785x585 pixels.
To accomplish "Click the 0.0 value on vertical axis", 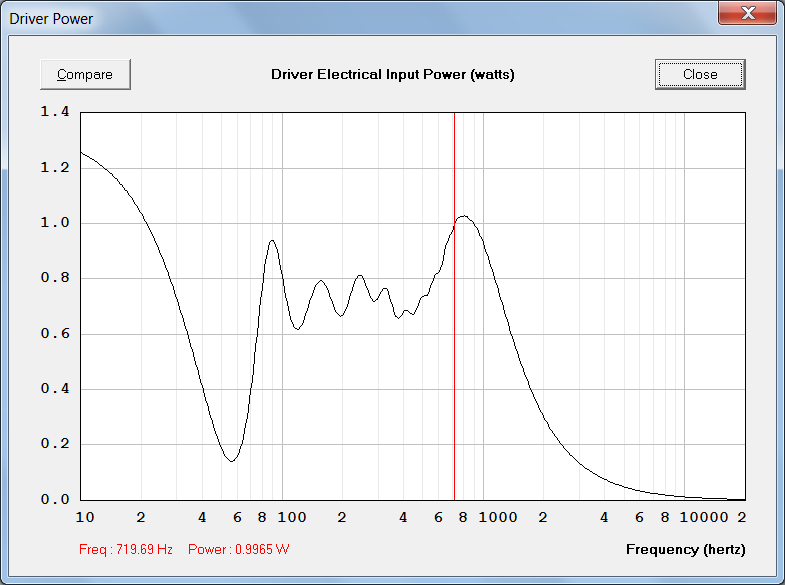I will click(55, 499).
